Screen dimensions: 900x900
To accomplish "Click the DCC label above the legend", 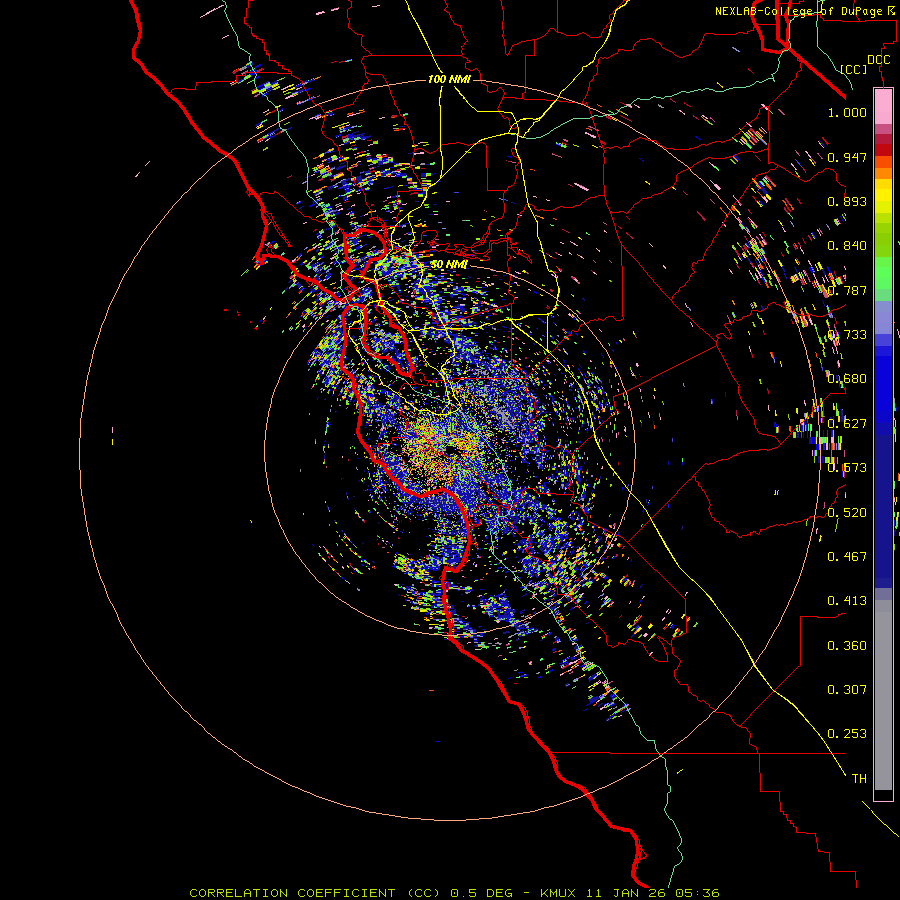I will pos(878,60).
